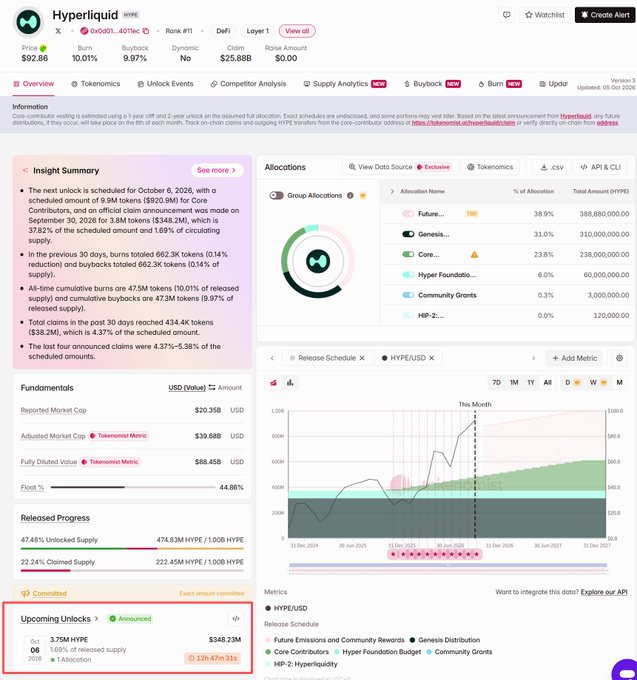
Task: Toggle Hyper Foundation allocation switch
Action: pos(408,275)
